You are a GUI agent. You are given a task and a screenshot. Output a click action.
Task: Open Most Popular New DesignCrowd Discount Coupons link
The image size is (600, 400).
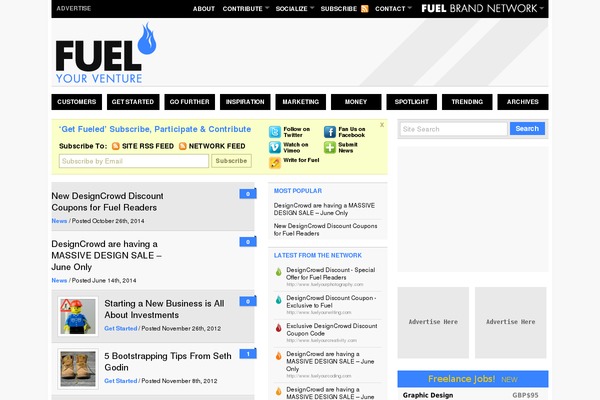(x=325, y=230)
